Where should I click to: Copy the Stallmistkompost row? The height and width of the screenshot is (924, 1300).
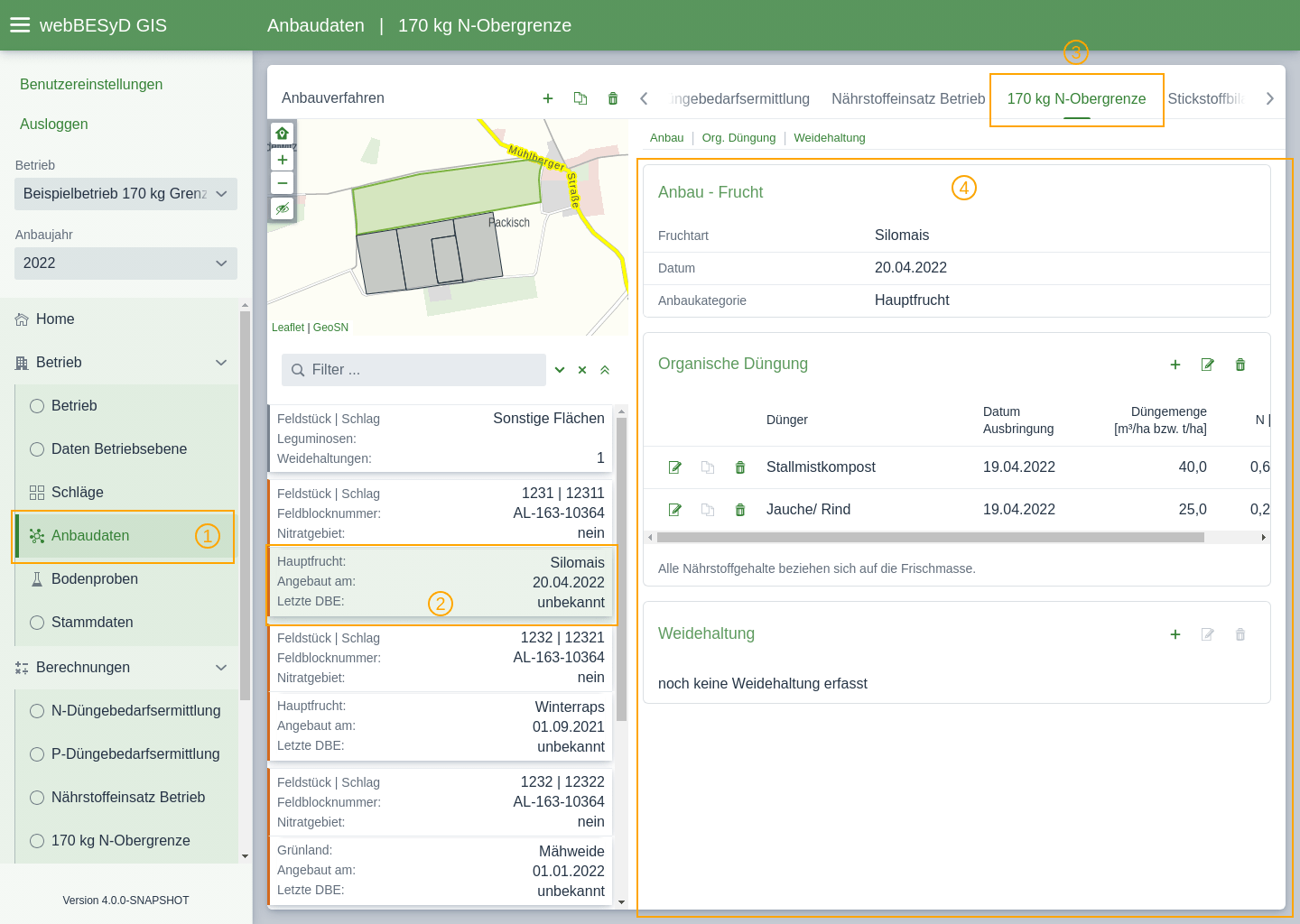[708, 467]
